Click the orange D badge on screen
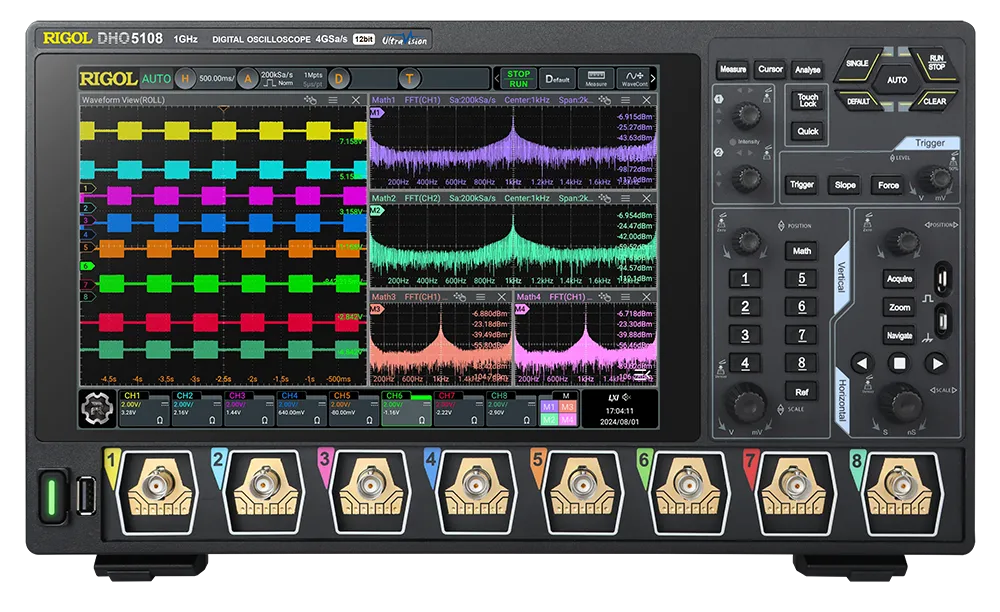This screenshot has width=1000, height=612. [339, 79]
